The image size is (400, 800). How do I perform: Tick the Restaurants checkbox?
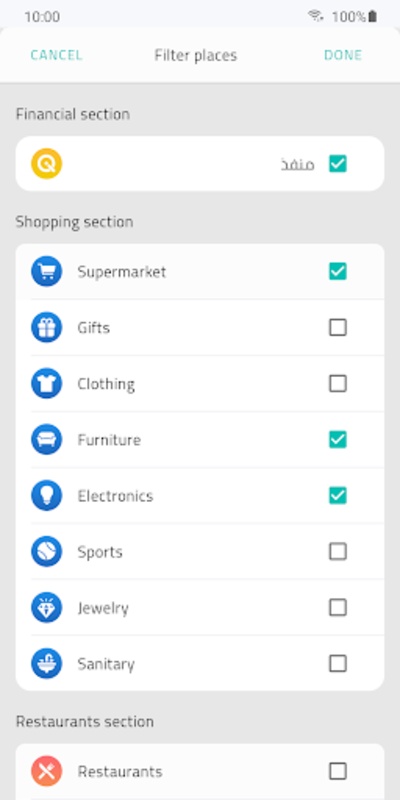338,771
